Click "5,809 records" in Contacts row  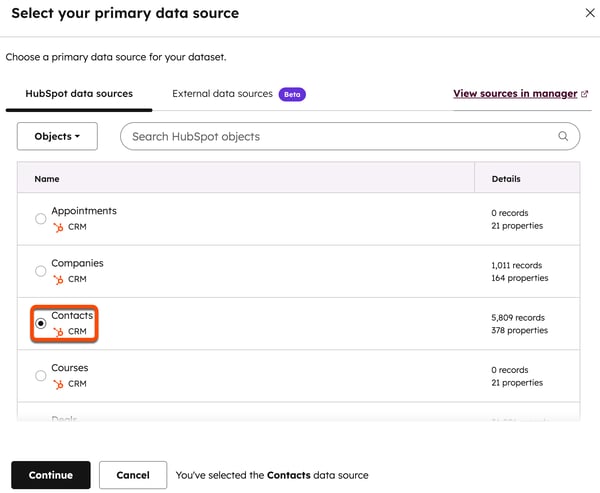pos(518,318)
